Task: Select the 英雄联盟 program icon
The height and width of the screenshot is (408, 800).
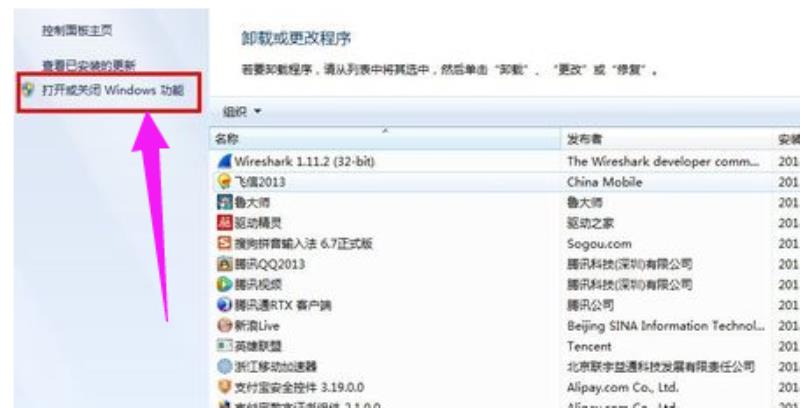Action: coord(224,346)
